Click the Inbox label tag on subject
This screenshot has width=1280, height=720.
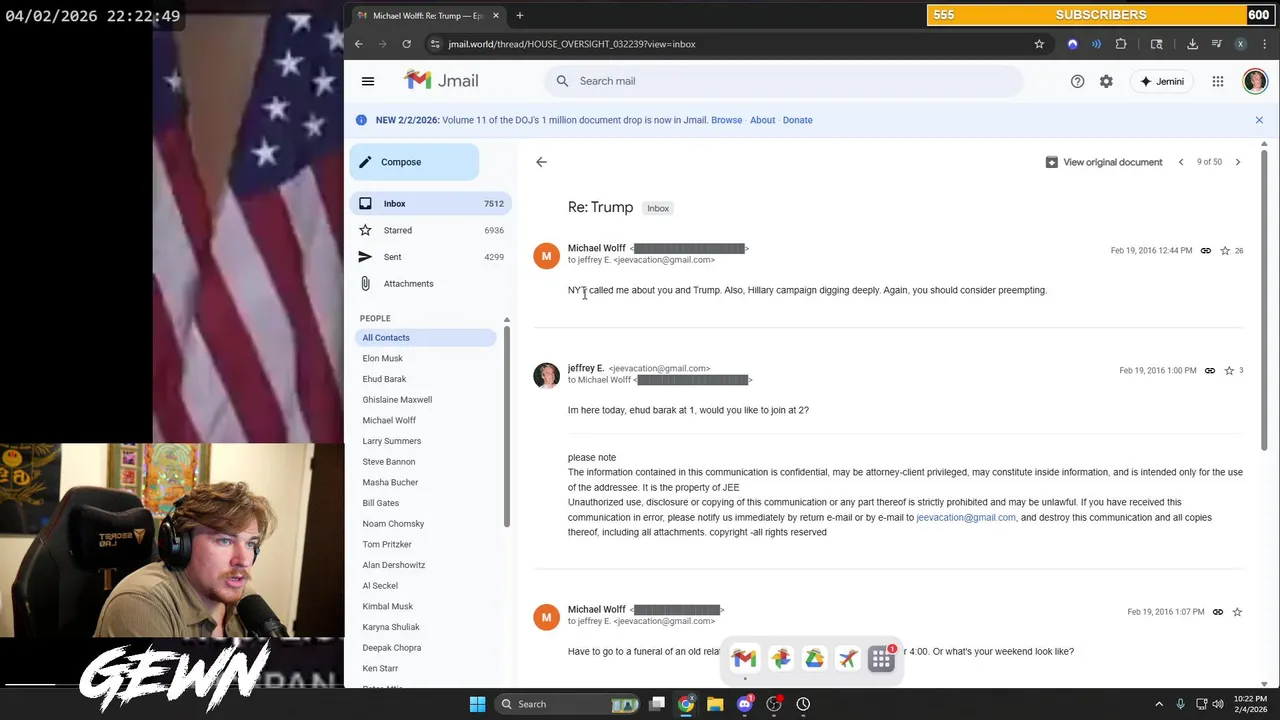coord(658,208)
